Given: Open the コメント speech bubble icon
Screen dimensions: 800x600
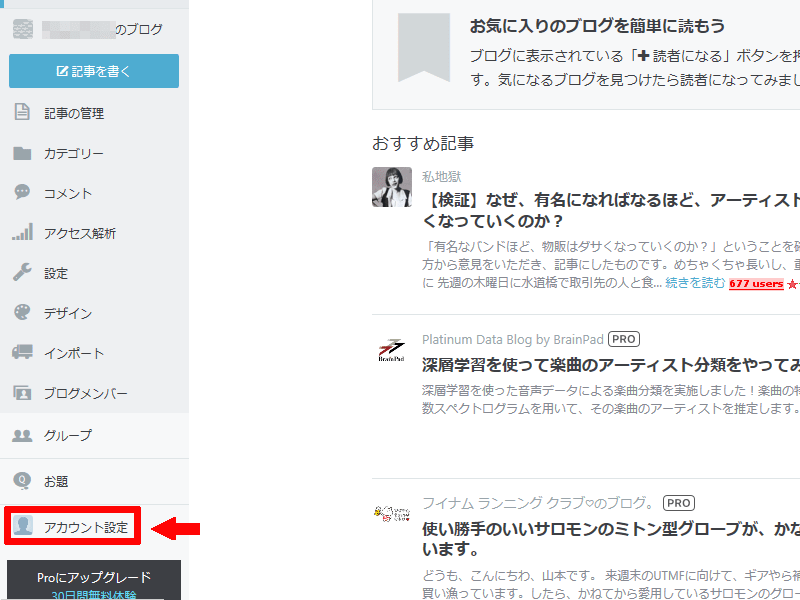Looking at the screenshot, I should pos(22,192).
